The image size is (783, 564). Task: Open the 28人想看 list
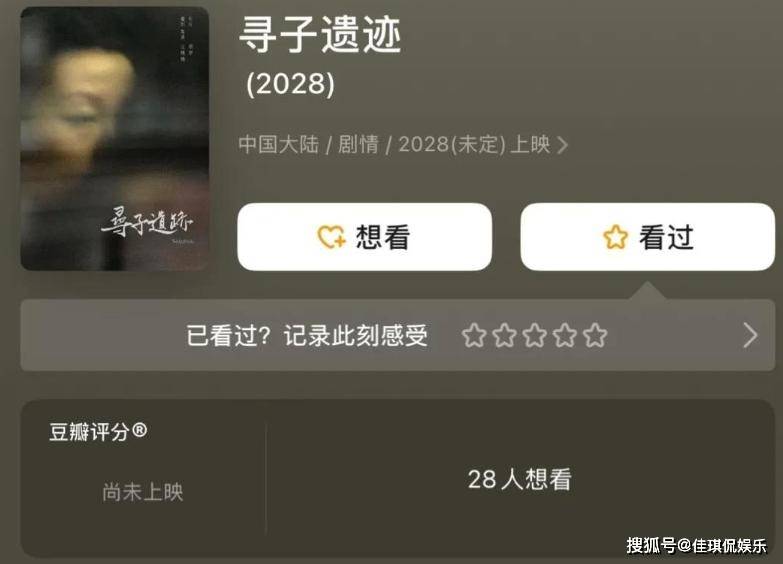click(x=520, y=479)
